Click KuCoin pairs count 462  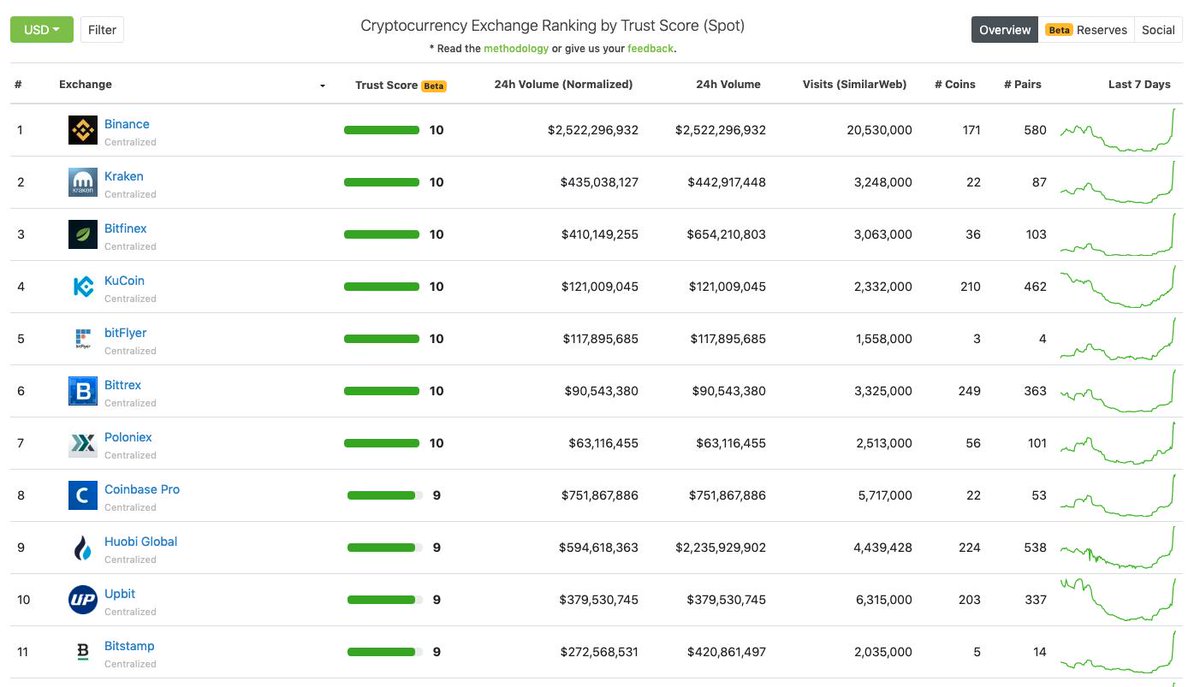click(x=1035, y=286)
